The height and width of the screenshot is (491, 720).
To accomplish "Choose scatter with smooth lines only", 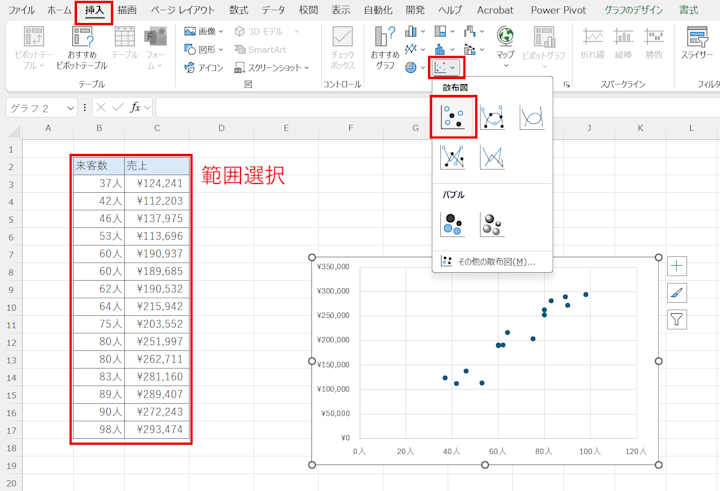I will coord(532,117).
